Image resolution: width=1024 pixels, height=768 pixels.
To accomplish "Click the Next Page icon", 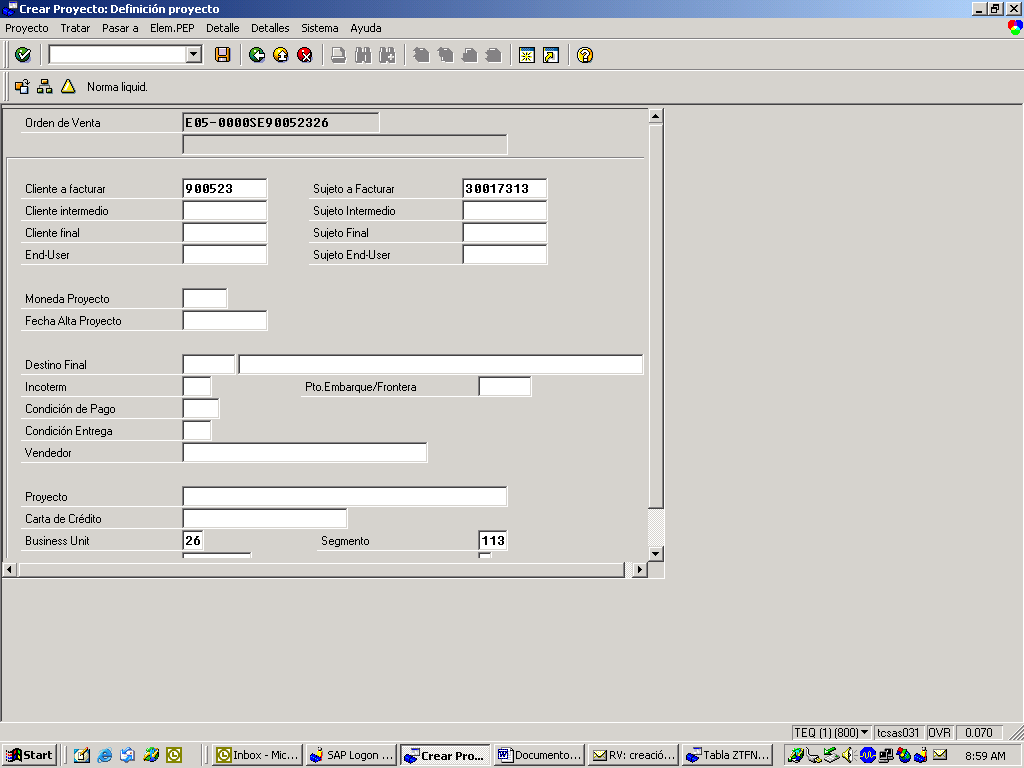I will pyautogui.click(x=470, y=55).
